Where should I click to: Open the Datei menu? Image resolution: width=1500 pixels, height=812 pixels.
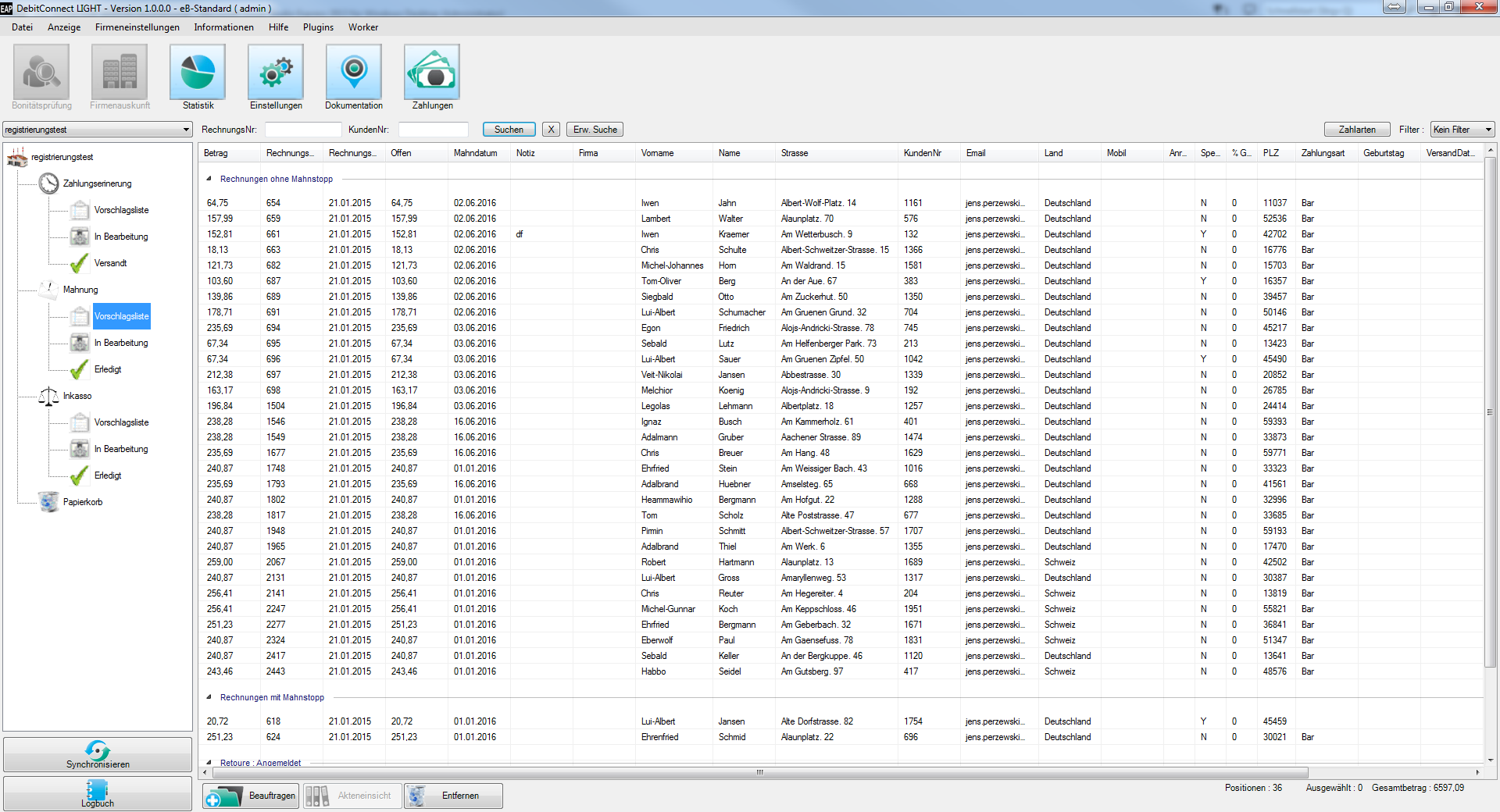pyautogui.click(x=22, y=27)
